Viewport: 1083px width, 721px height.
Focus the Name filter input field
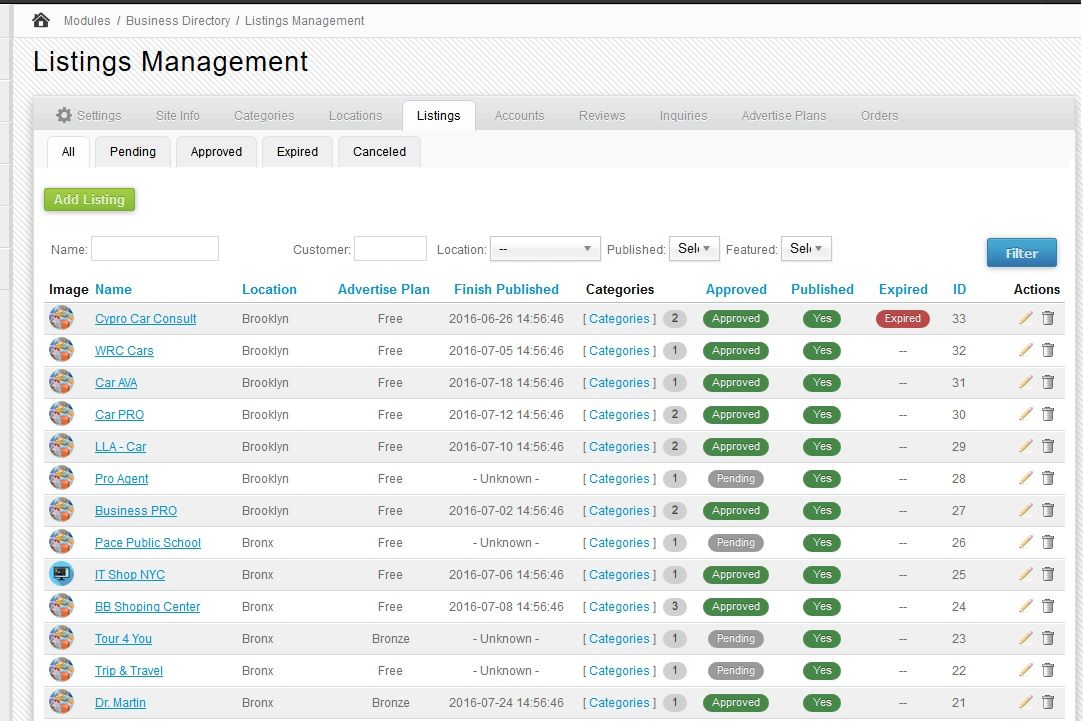[x=155, y=249]
